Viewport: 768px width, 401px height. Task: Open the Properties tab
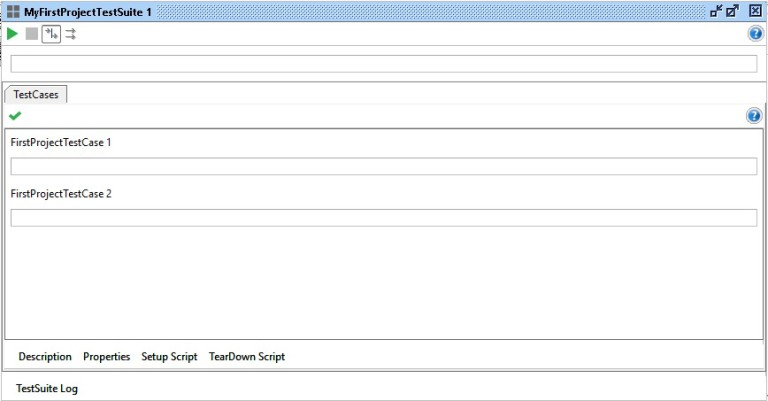pos(106,356)
